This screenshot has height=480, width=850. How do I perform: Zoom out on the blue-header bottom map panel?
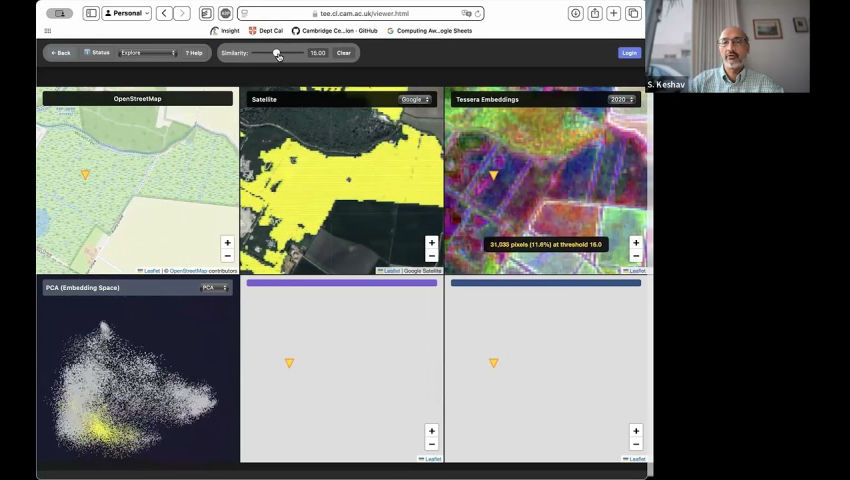(636, 444)
